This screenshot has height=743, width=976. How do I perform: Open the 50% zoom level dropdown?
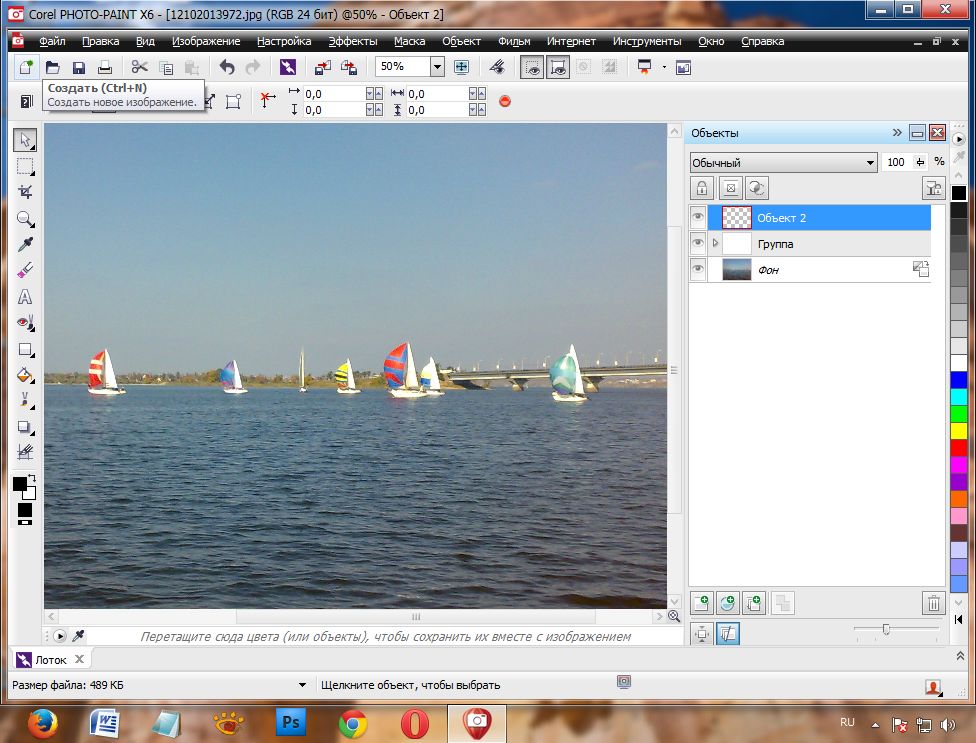click(x=437, y=67)
